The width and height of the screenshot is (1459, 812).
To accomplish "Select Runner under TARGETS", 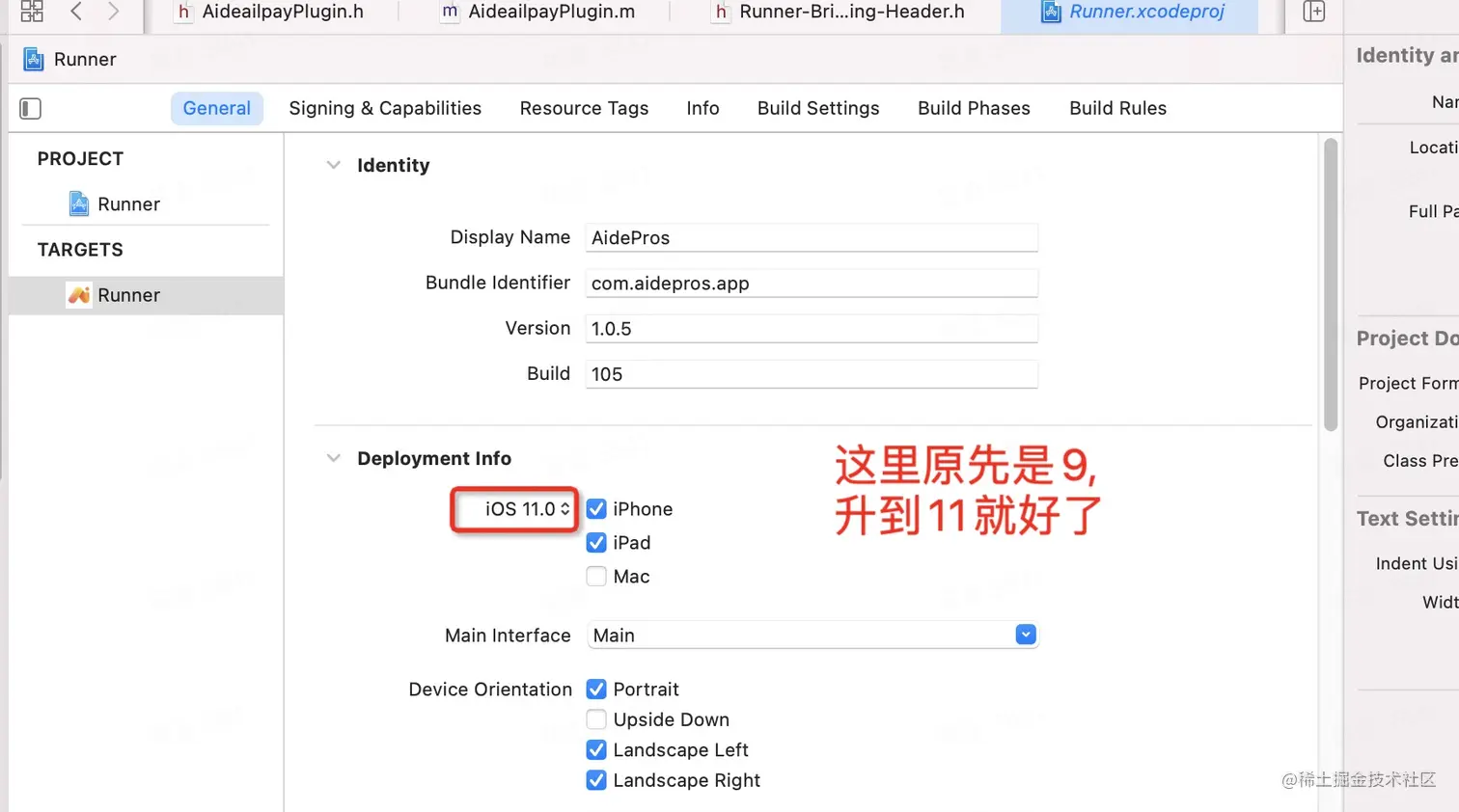I will pos(146,295).
